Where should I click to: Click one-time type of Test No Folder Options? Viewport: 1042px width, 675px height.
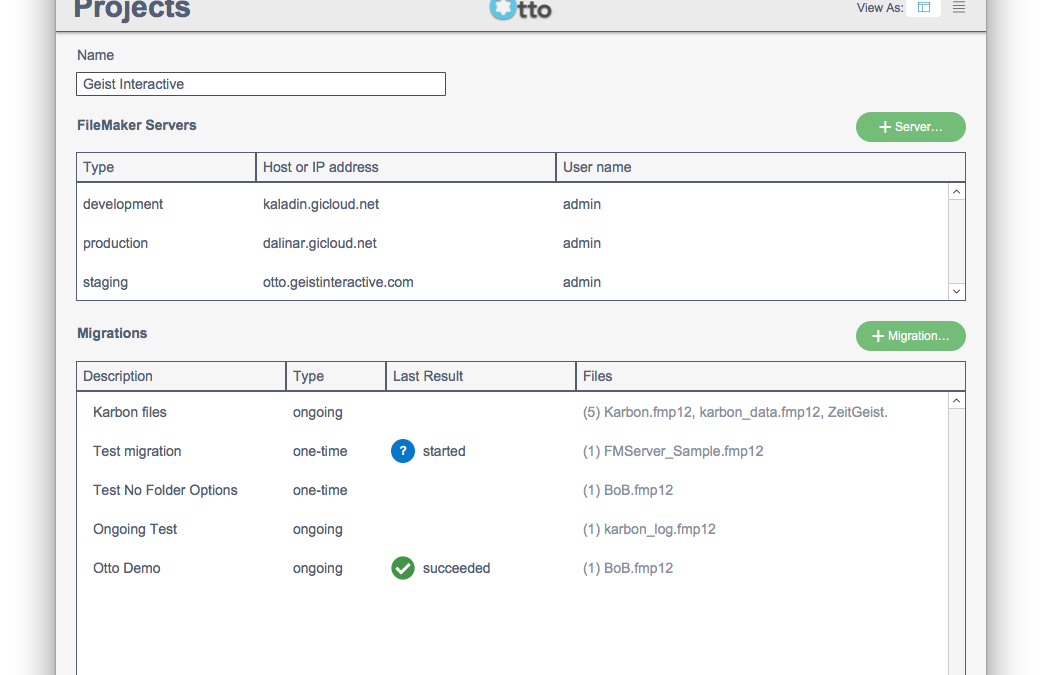[x=320, y=490]
